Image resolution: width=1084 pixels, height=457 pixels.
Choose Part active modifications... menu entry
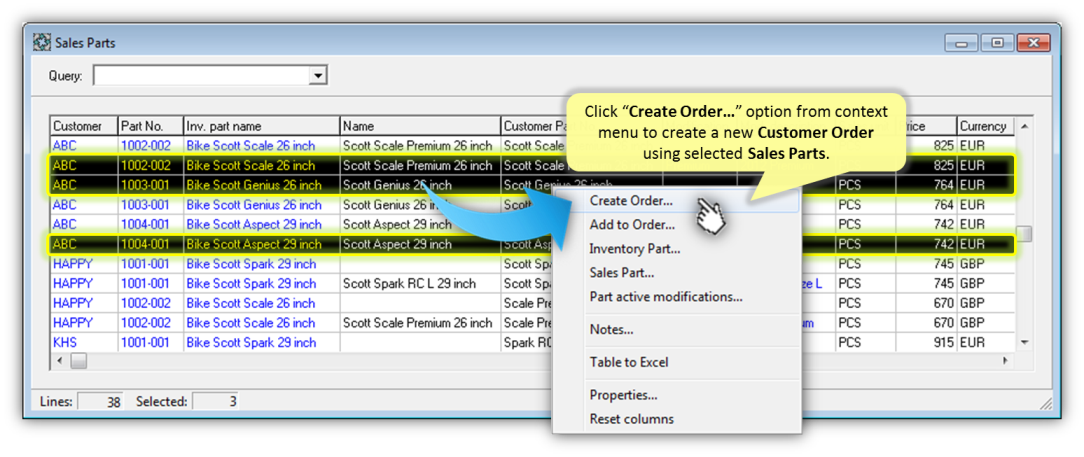tap(666, 297)
